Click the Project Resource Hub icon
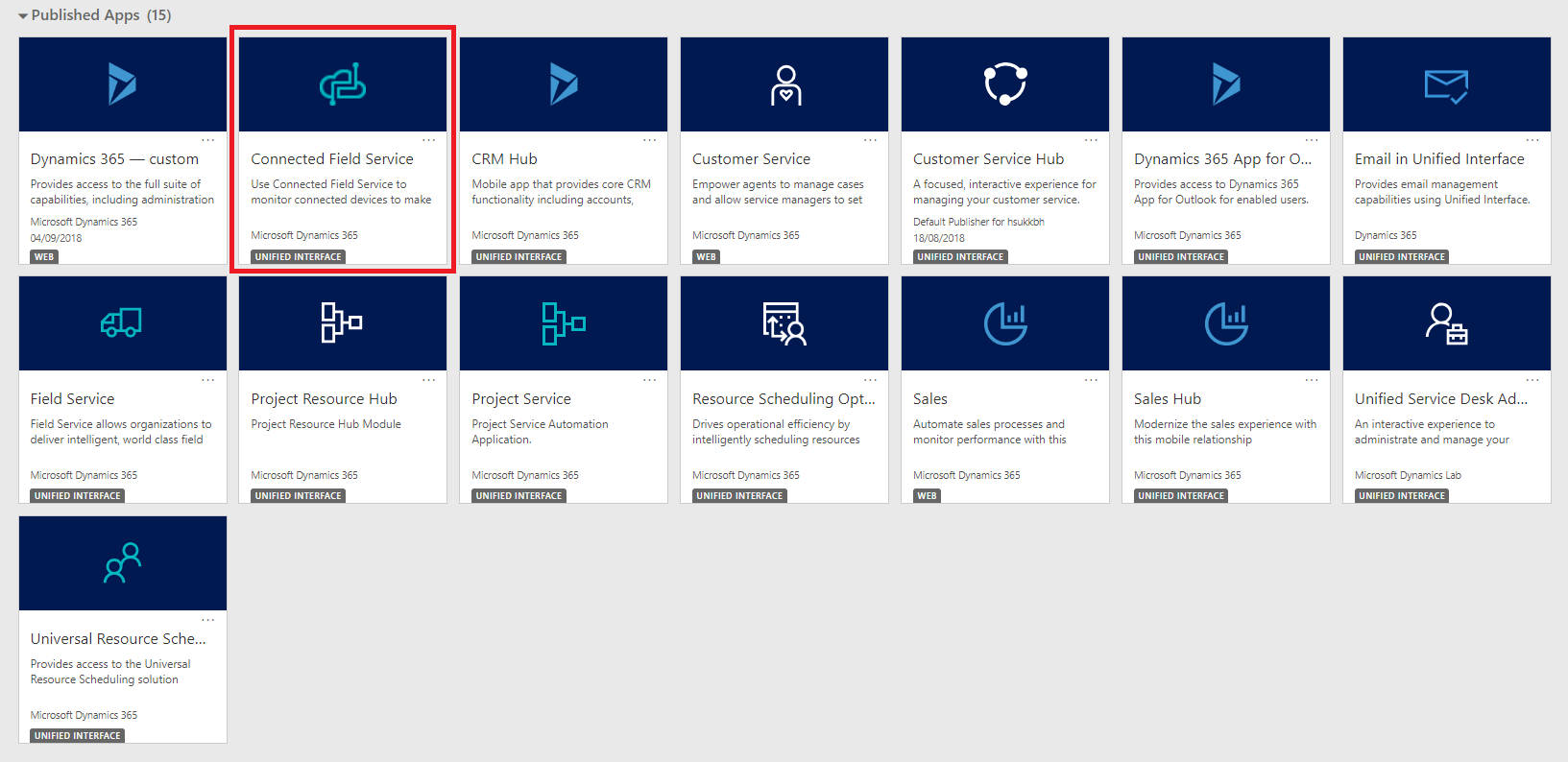This screenshot has width=1568, height=762. (x=342, y=322)
